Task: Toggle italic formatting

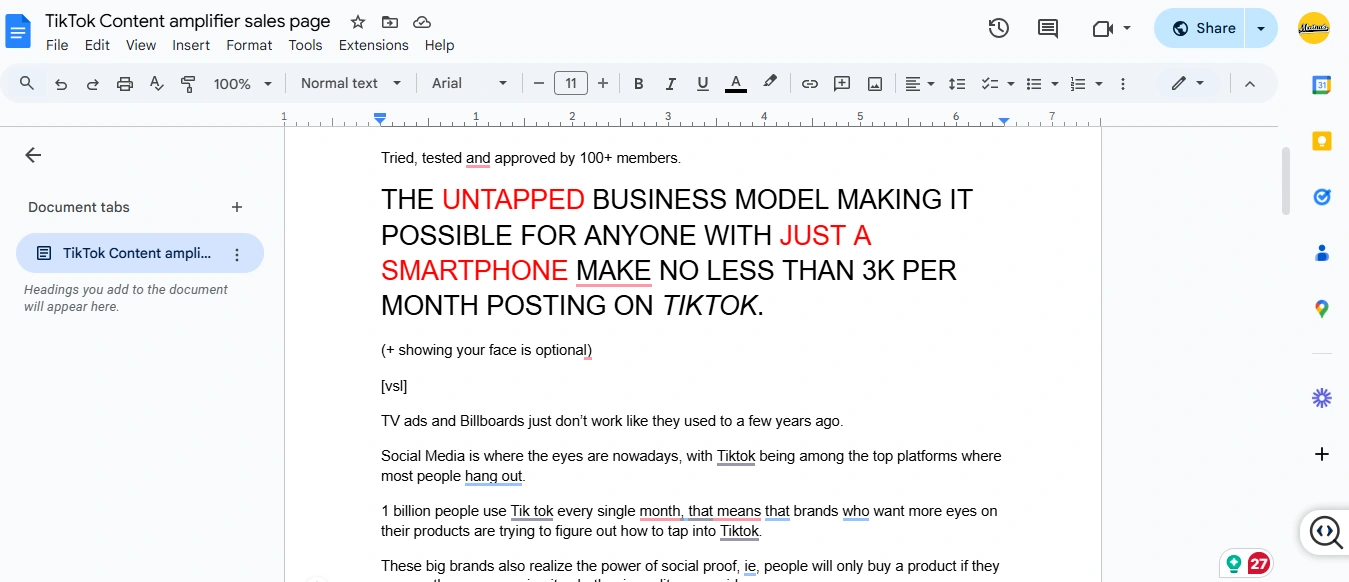Action: [671, 84]
